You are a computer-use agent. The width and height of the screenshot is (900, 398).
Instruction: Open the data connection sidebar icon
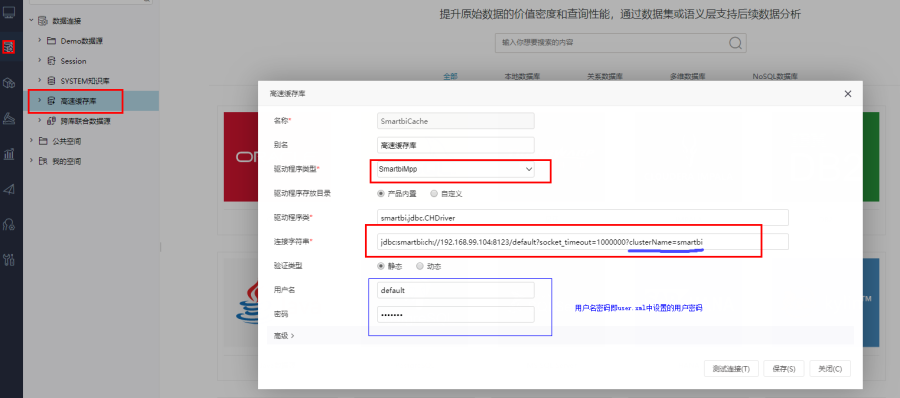(x=8, y=47)
